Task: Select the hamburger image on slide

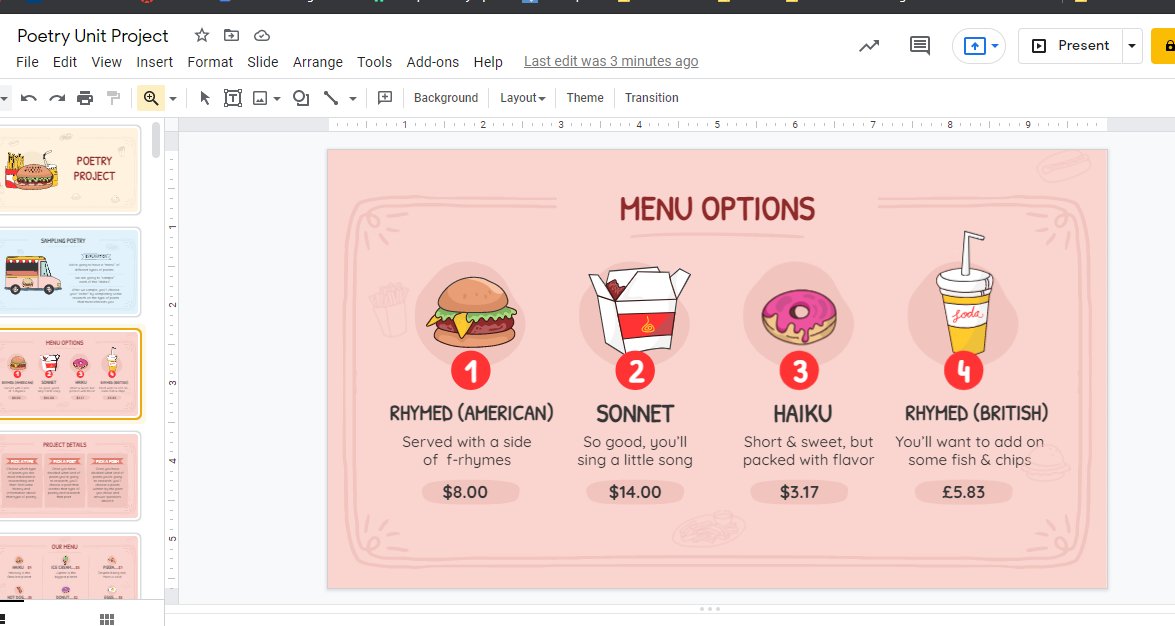Action: pyautogui.click(x=471, y=312)
